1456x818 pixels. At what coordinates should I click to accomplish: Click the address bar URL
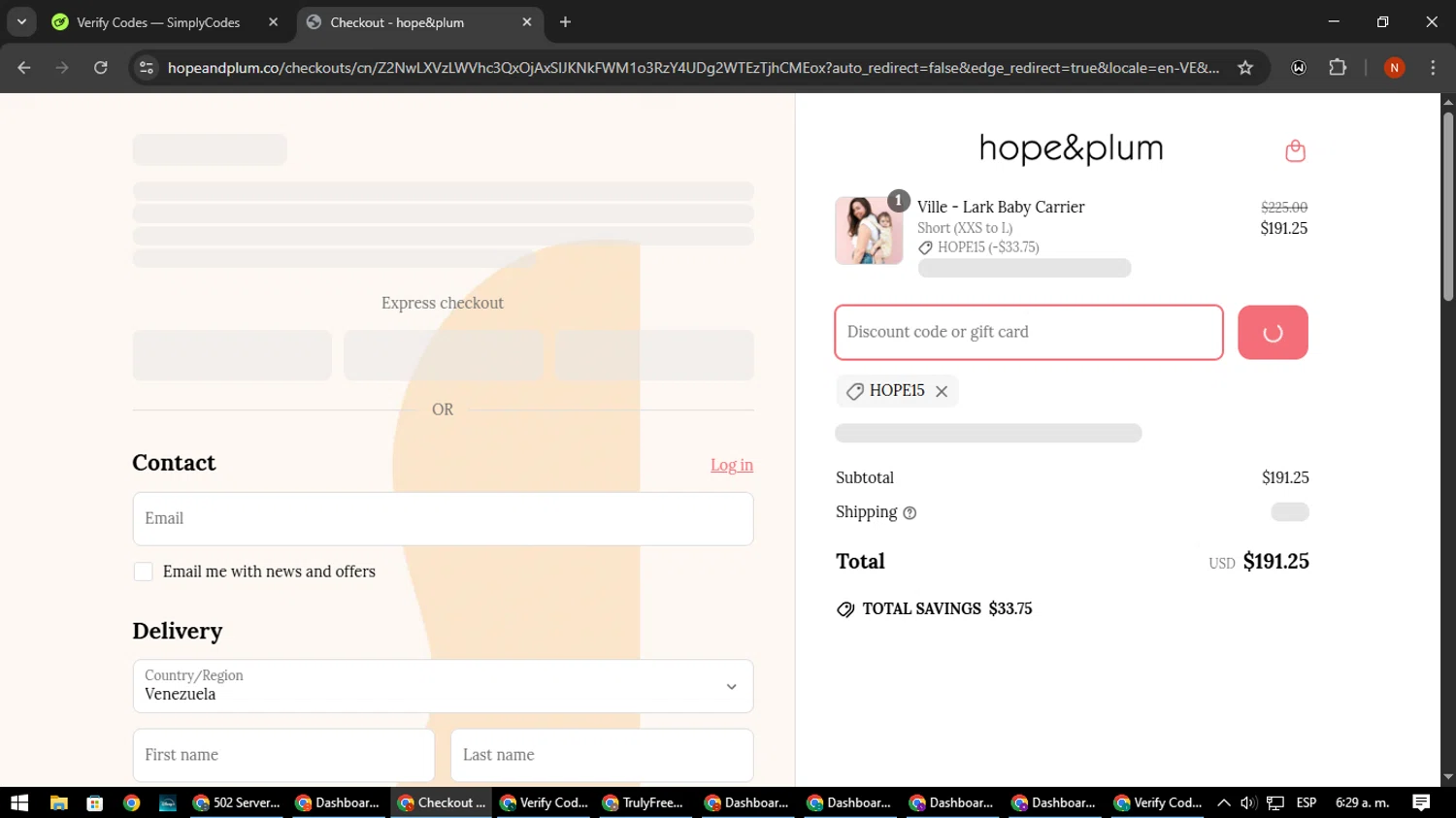click(693, 68)
